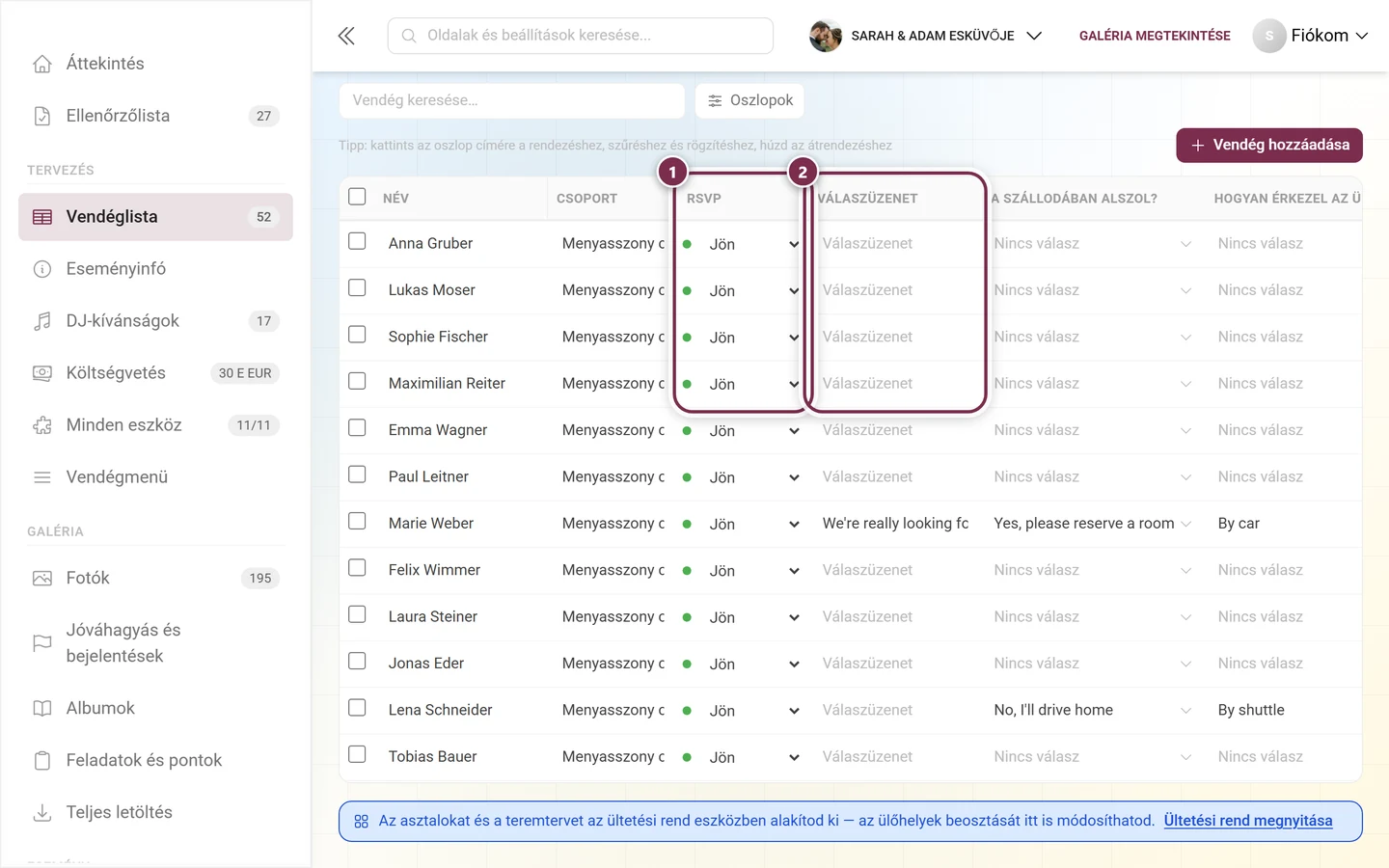1389x868 pixels.
Task: Expand the Fiókom account menu
Action: click(x=1311, y=36)
